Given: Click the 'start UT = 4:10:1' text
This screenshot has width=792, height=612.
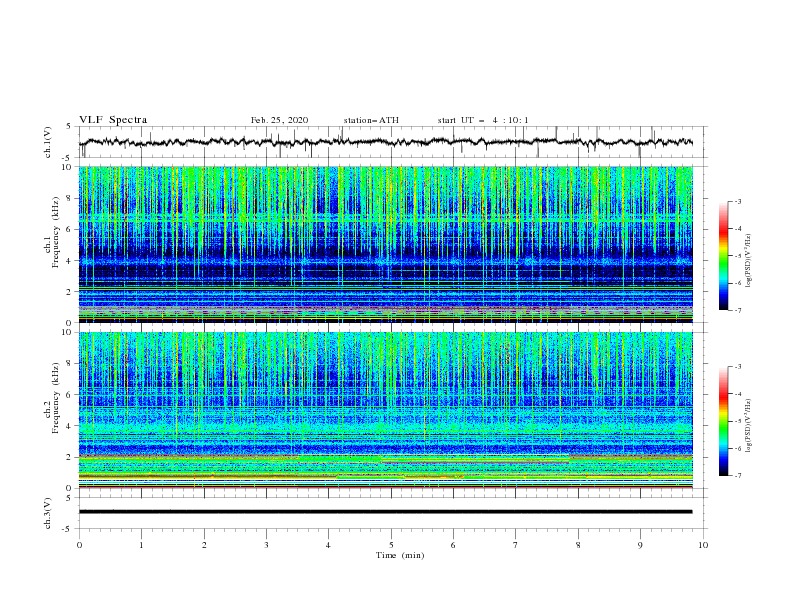Looking at the screenshot, I should pos(483,120).
